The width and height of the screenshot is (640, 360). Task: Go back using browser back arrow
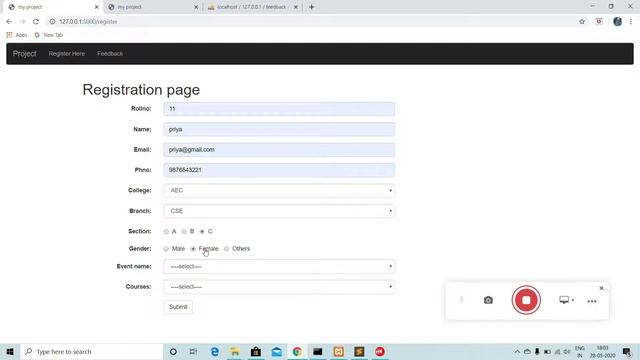coord(9,22)
